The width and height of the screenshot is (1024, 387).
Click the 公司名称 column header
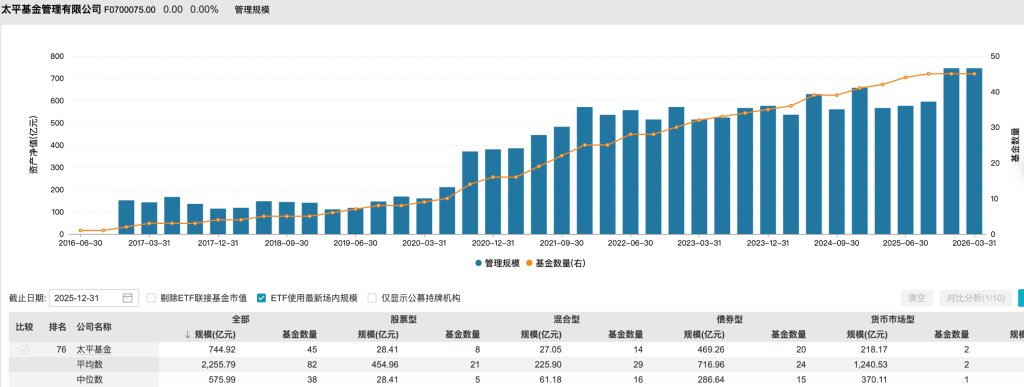[x=94, y=327]
